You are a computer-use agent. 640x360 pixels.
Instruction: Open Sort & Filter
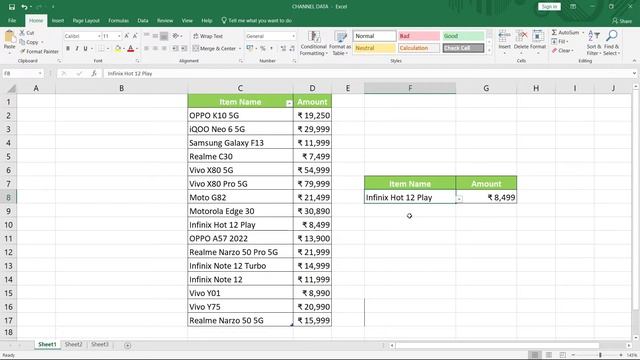click(593, 42)
